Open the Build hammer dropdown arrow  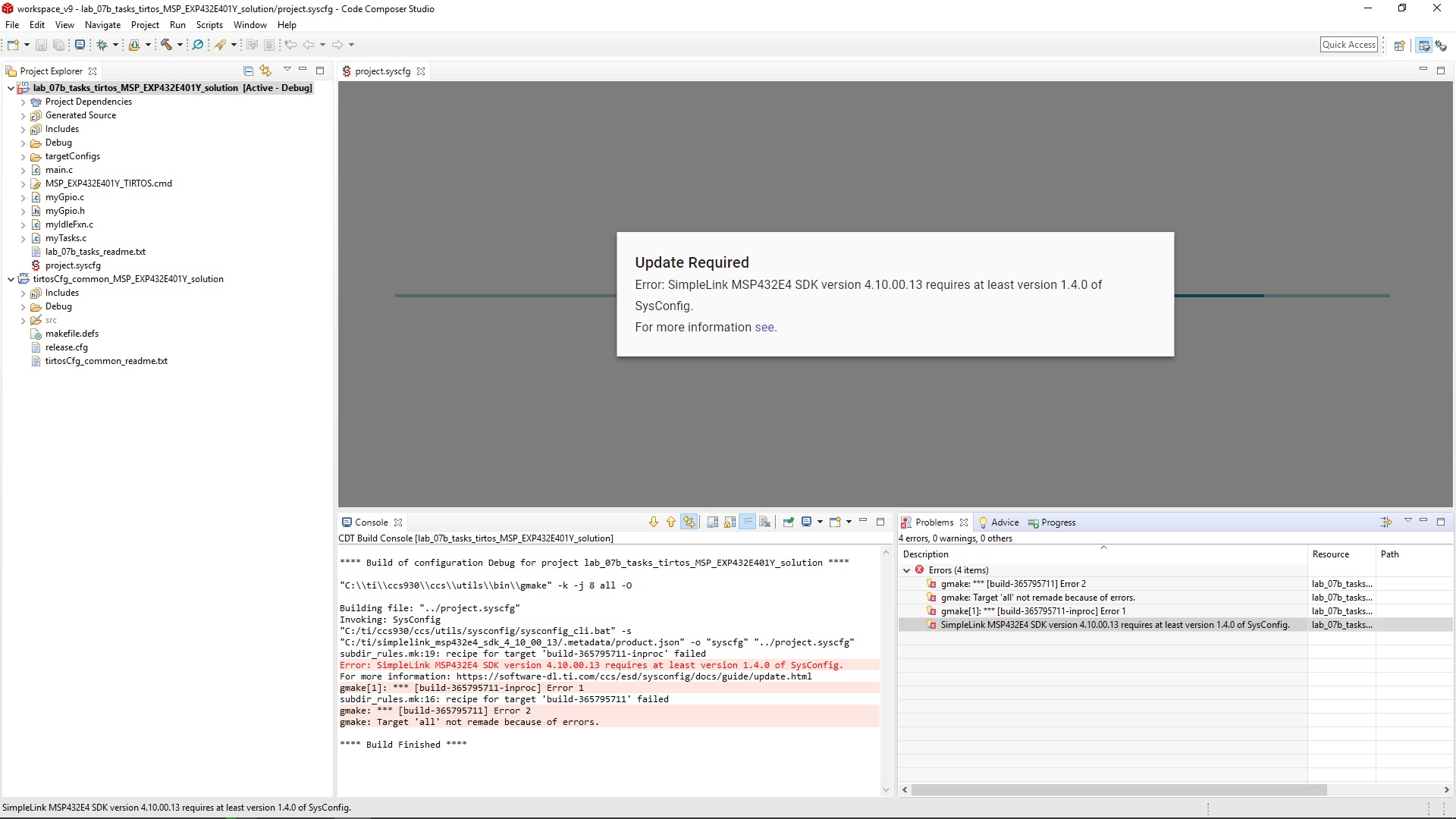click(x=180, y=45)
